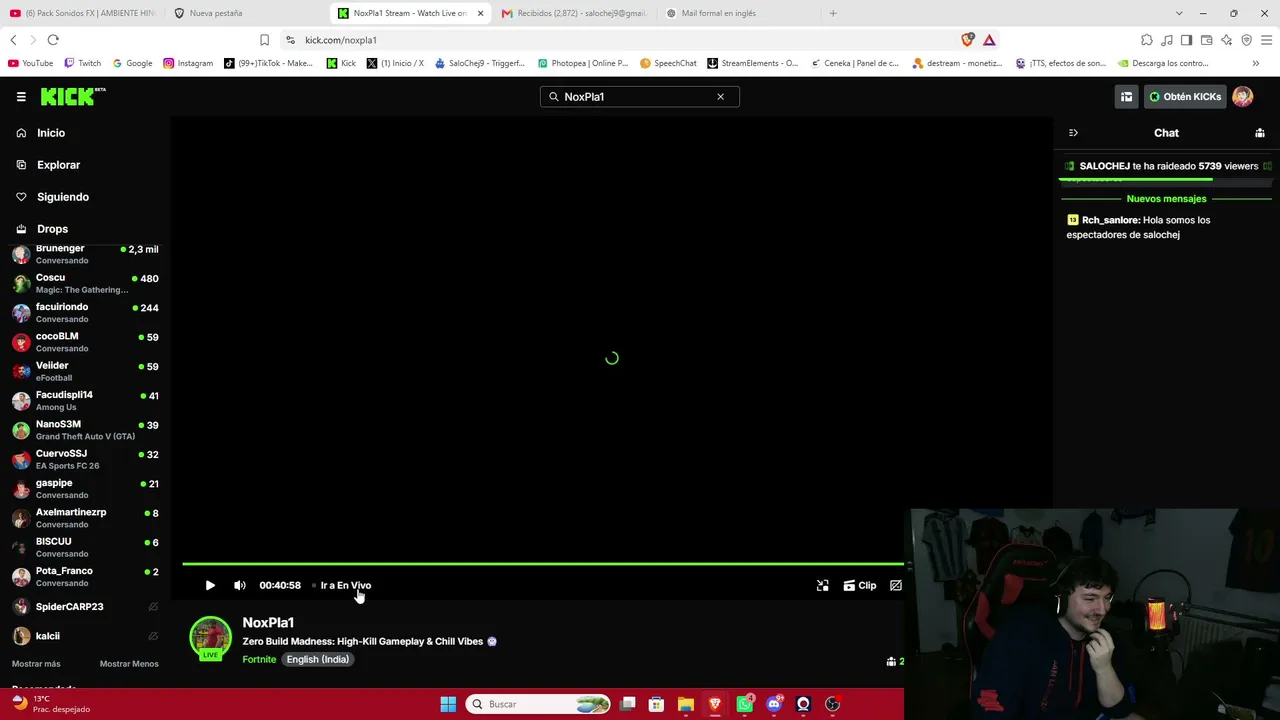The image size is (1280, 720).
Task: Go back to the previous page
Action: [13, 40]
